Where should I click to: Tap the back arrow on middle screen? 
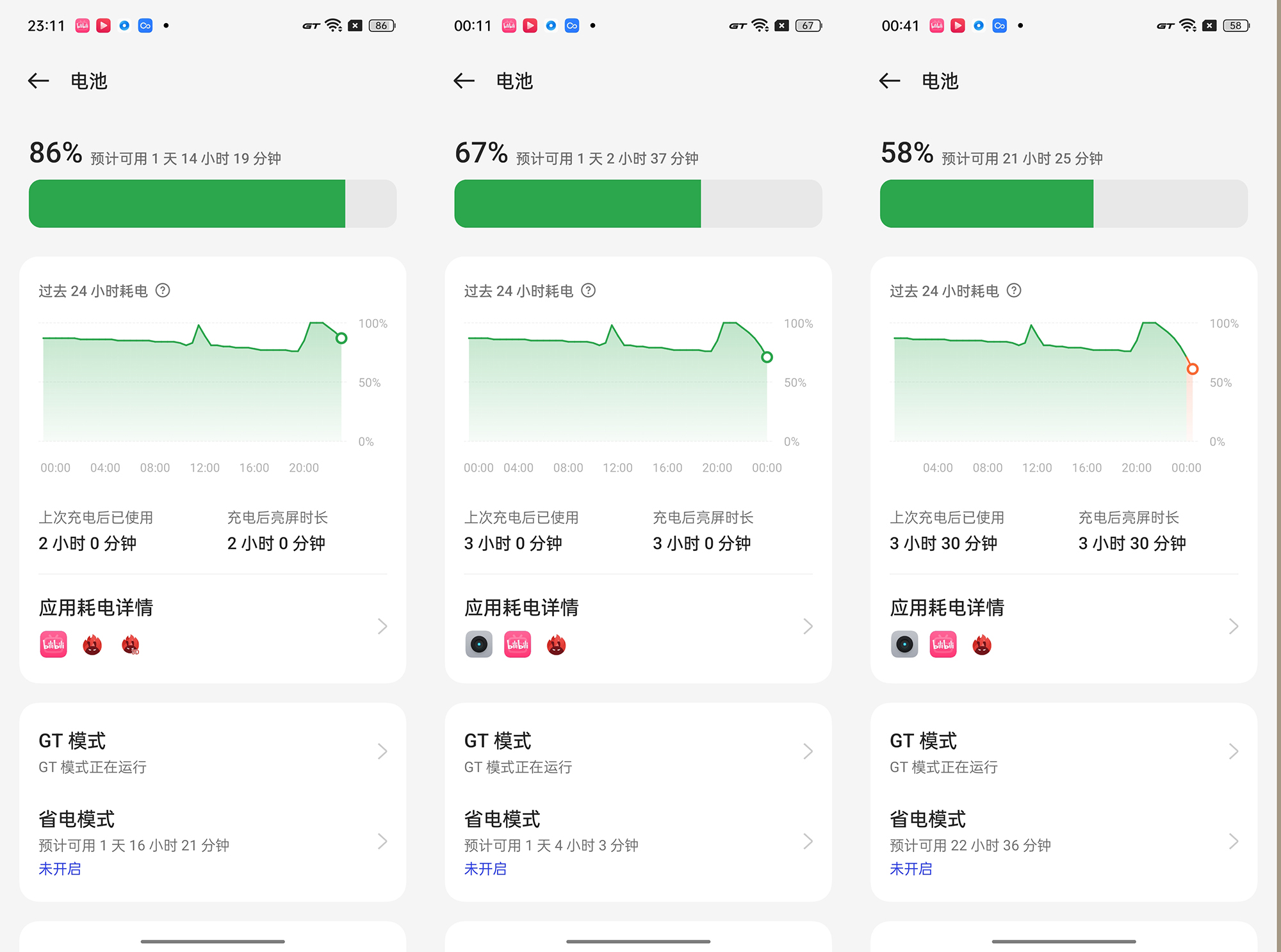click(464, 81)
